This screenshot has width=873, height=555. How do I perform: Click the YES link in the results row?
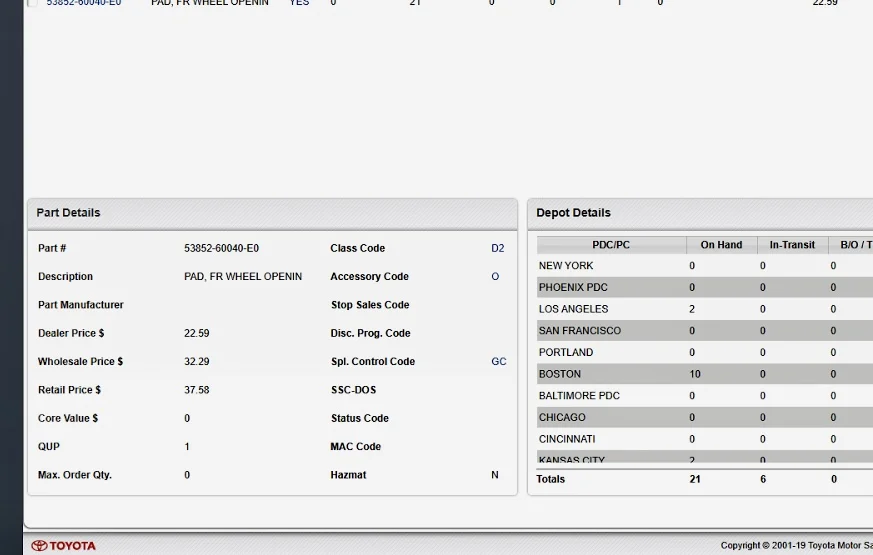coord(299,3)
